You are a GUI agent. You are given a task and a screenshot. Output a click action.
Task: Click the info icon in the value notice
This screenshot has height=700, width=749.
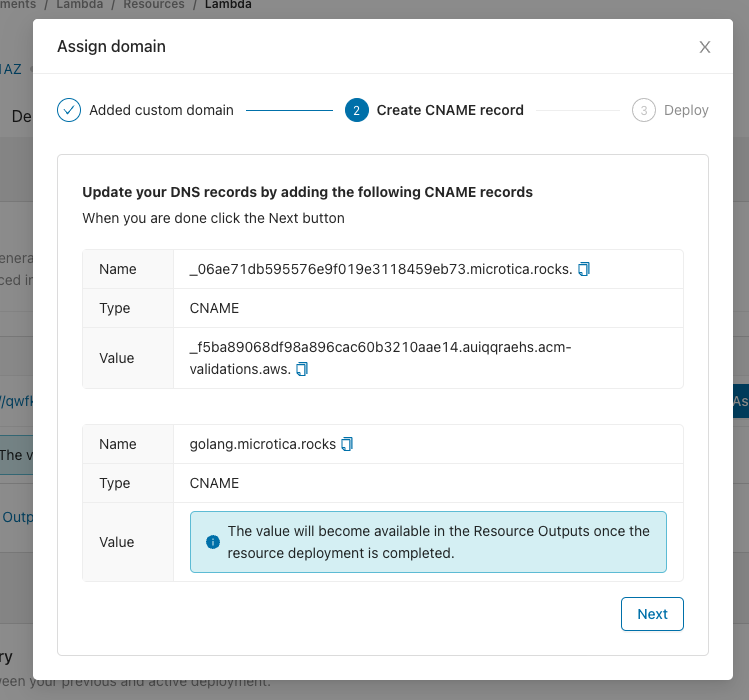tap(213, 542)
